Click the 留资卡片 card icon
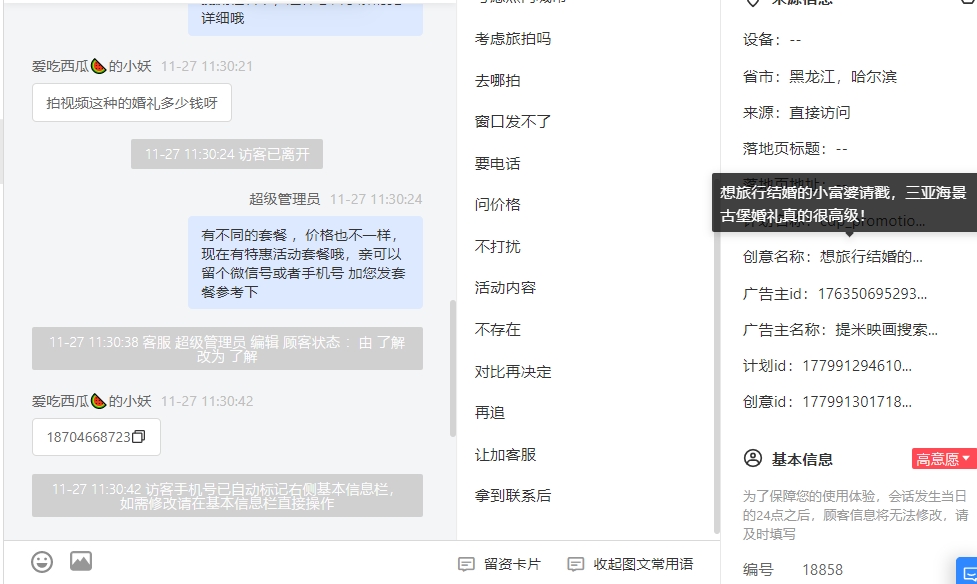The width and height of the screenshot is (977, 584). [466, 564]
